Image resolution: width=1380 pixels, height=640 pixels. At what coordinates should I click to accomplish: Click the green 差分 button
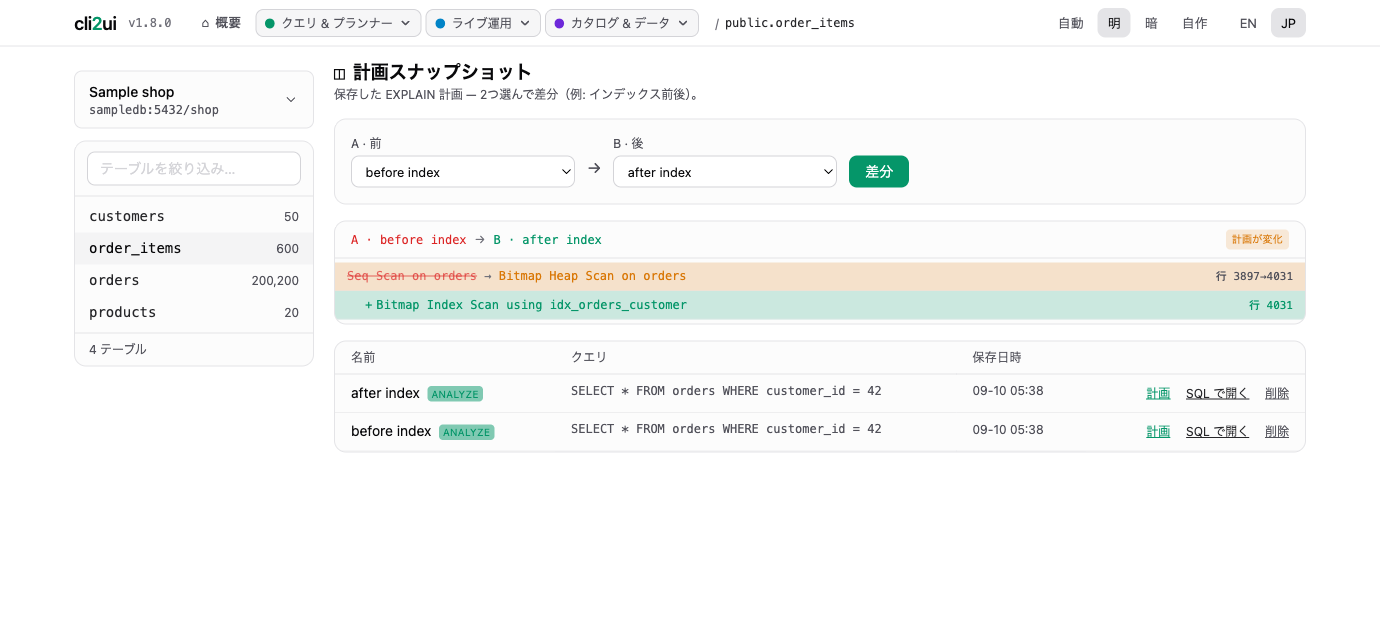pos(879,172)
